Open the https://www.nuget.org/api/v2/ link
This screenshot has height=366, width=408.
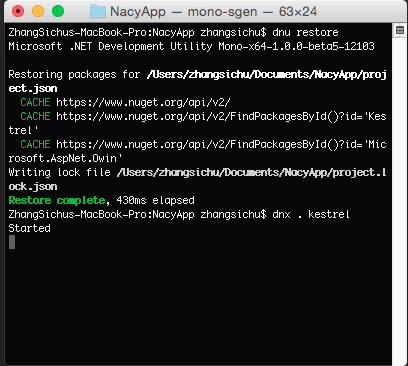[143, 102]
